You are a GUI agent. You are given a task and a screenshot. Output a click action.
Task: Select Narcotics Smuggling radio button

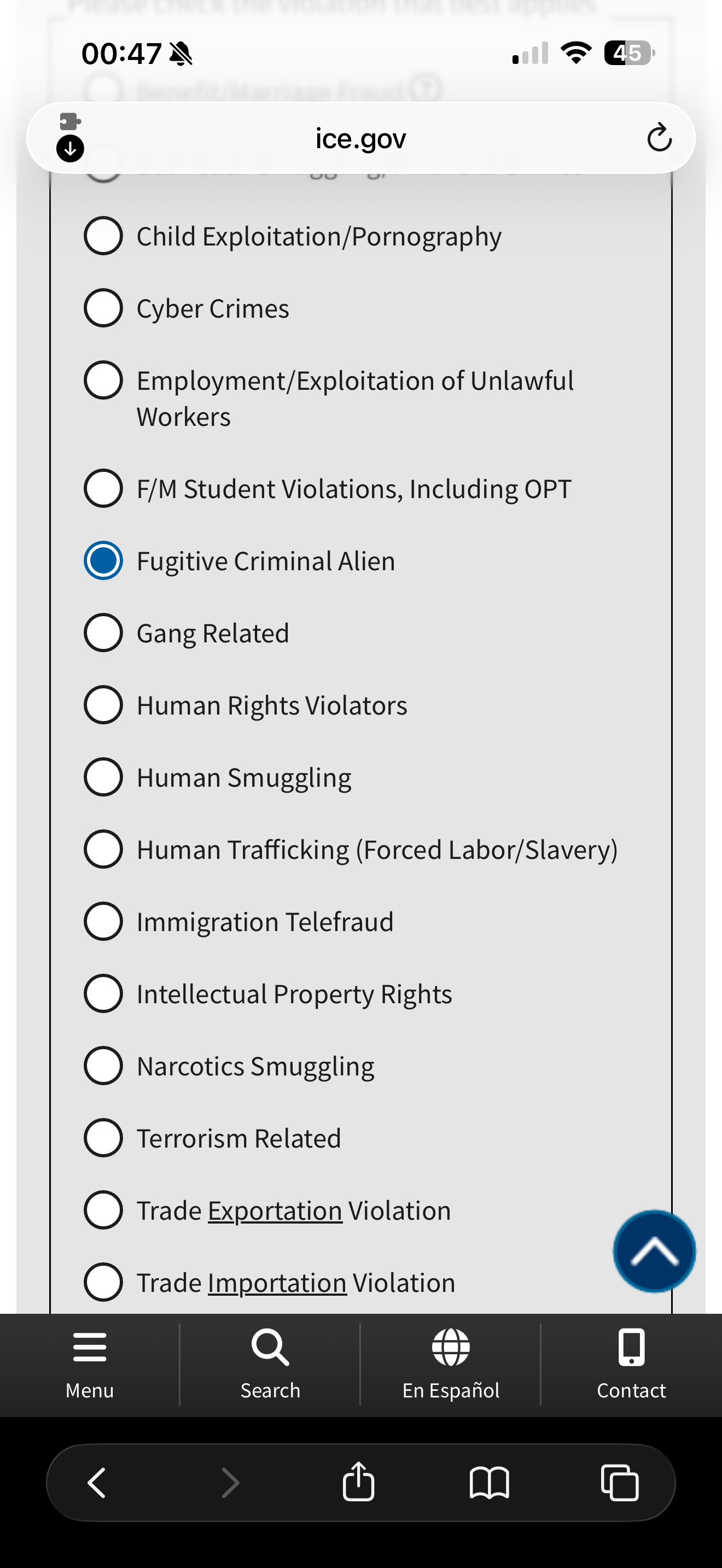103,1066
